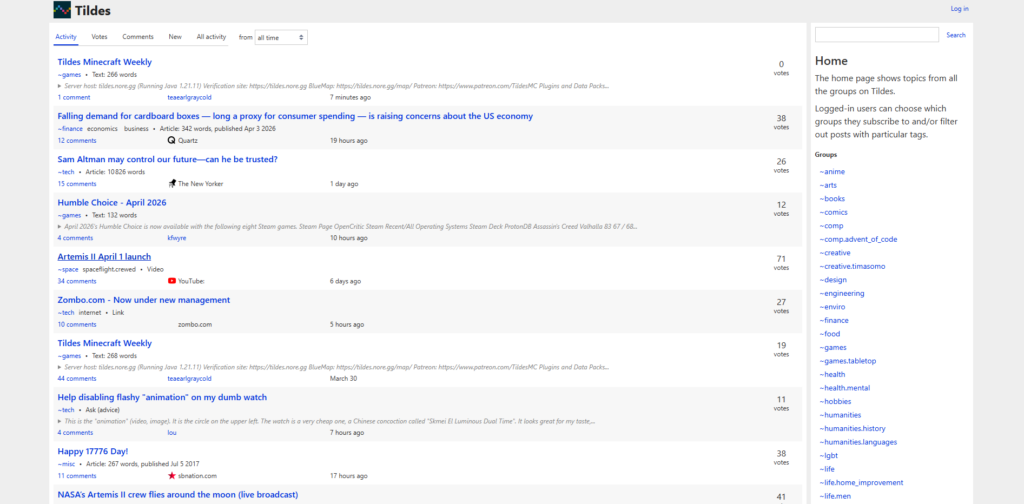Click The New Yorker source icon
1024x504 pixels.
coord(172,184)
